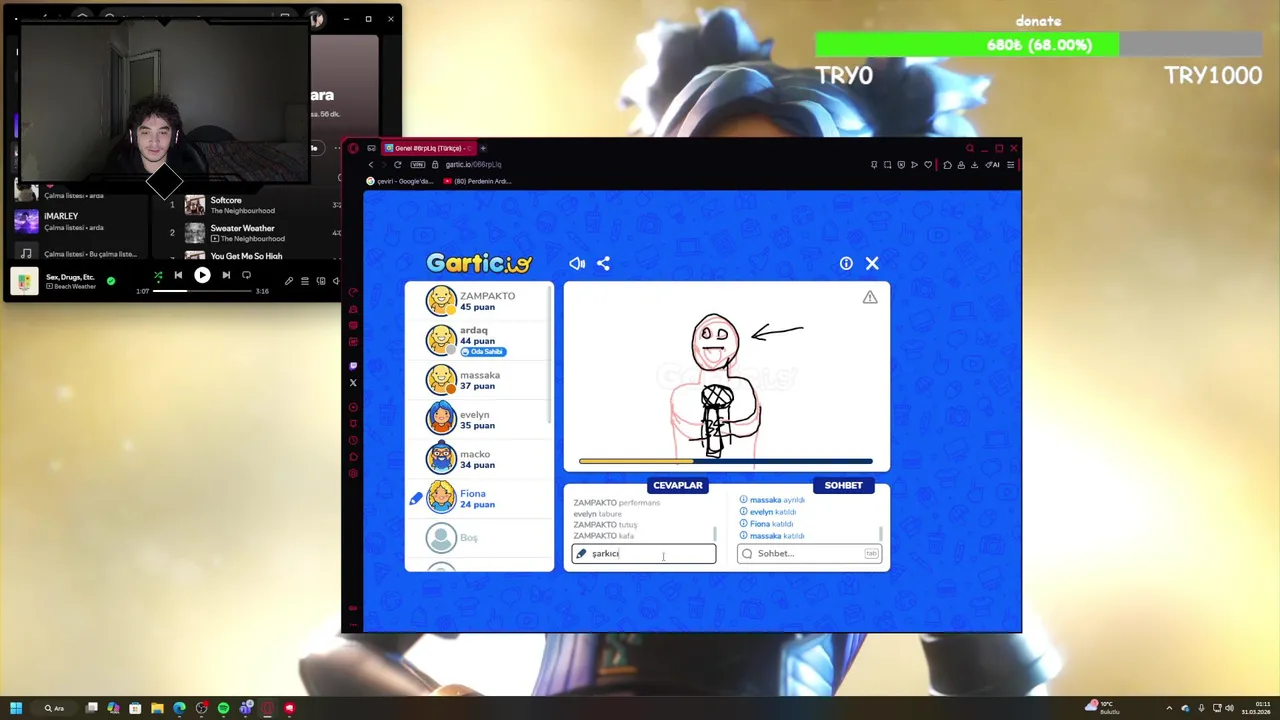
Task: Skip to previous track in Spotify
Action: tap(178, 275)
